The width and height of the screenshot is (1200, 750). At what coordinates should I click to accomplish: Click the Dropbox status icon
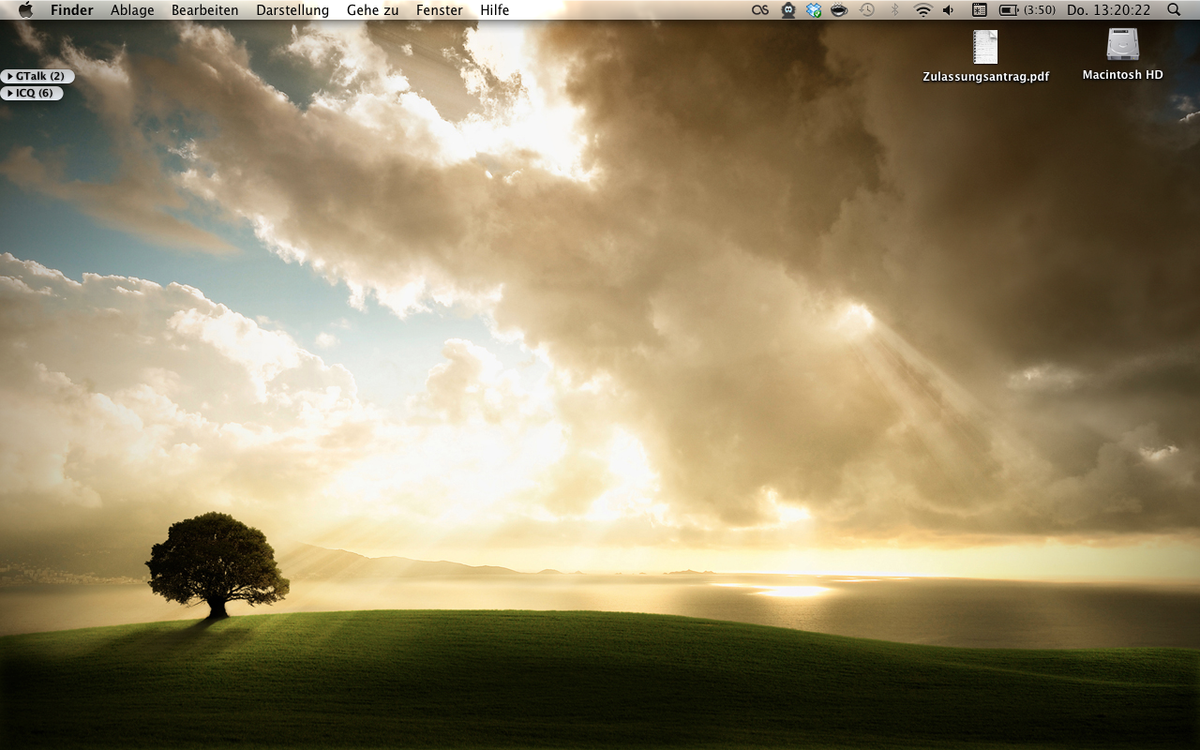(814, 10)
